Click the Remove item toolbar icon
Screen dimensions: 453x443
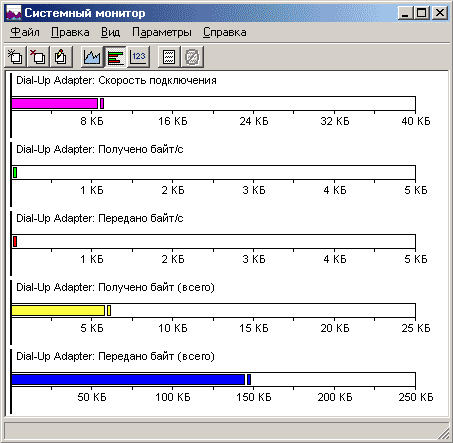coord(38,57)
